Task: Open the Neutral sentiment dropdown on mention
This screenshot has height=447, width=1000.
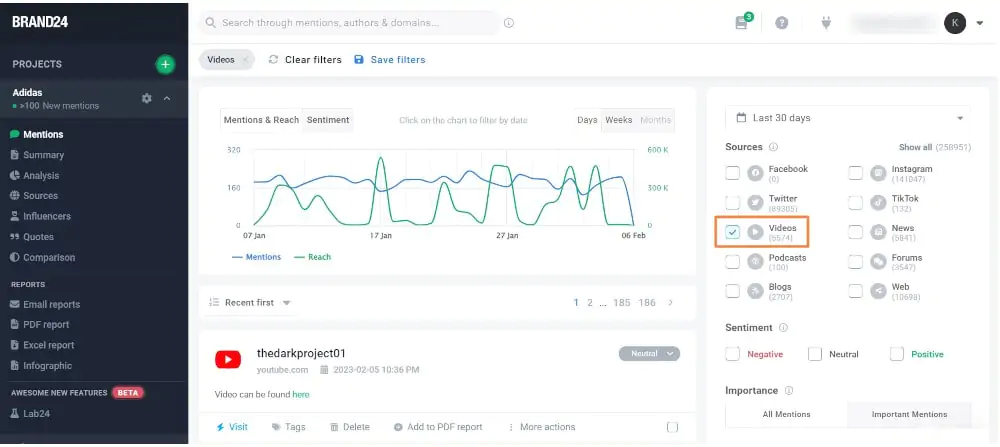Action: click(649, 353)
